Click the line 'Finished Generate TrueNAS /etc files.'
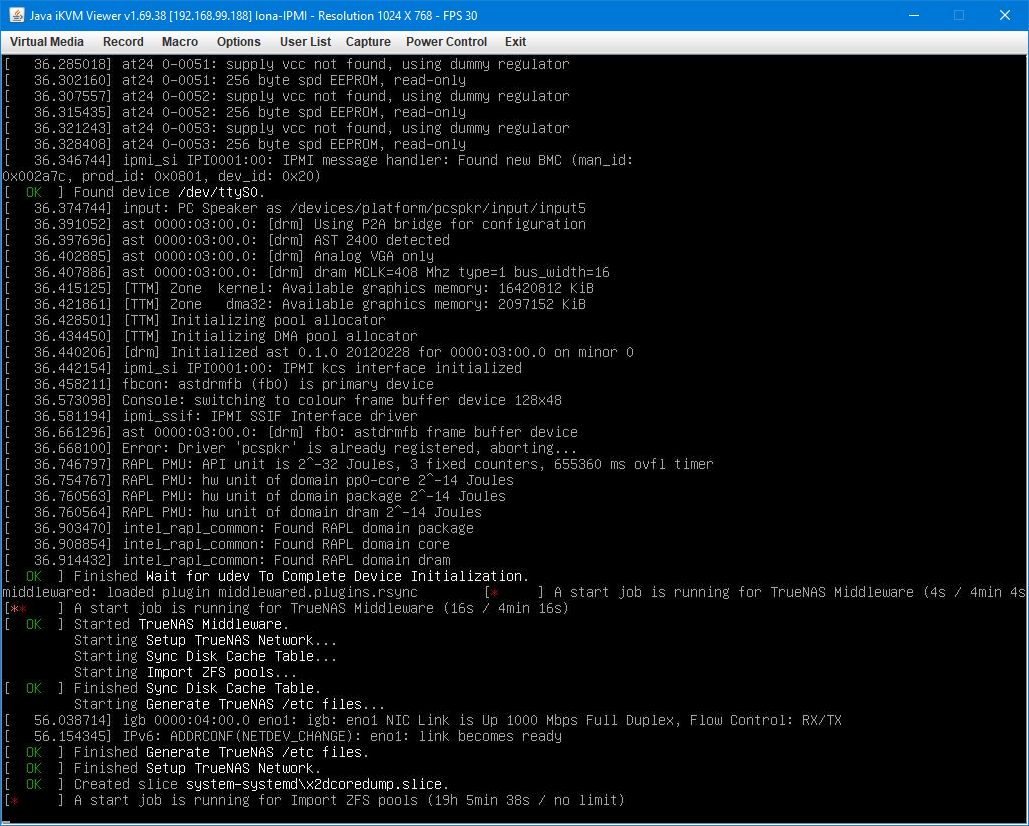Viewport: 1029px width, 826px height. click(x=221, y=753)
